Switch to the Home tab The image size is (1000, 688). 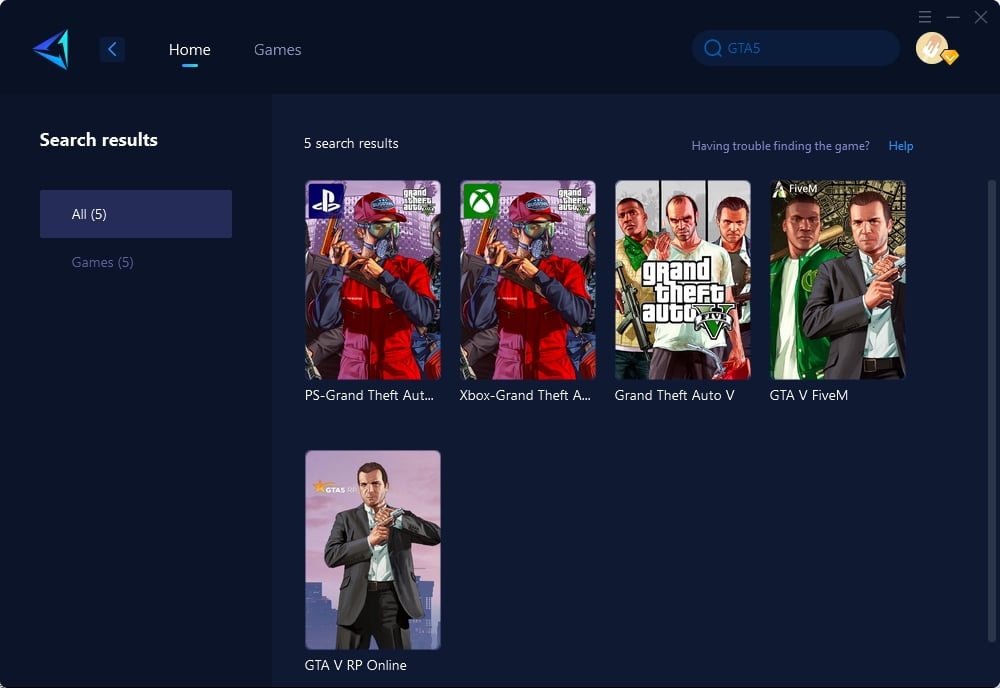coord(189,50)
